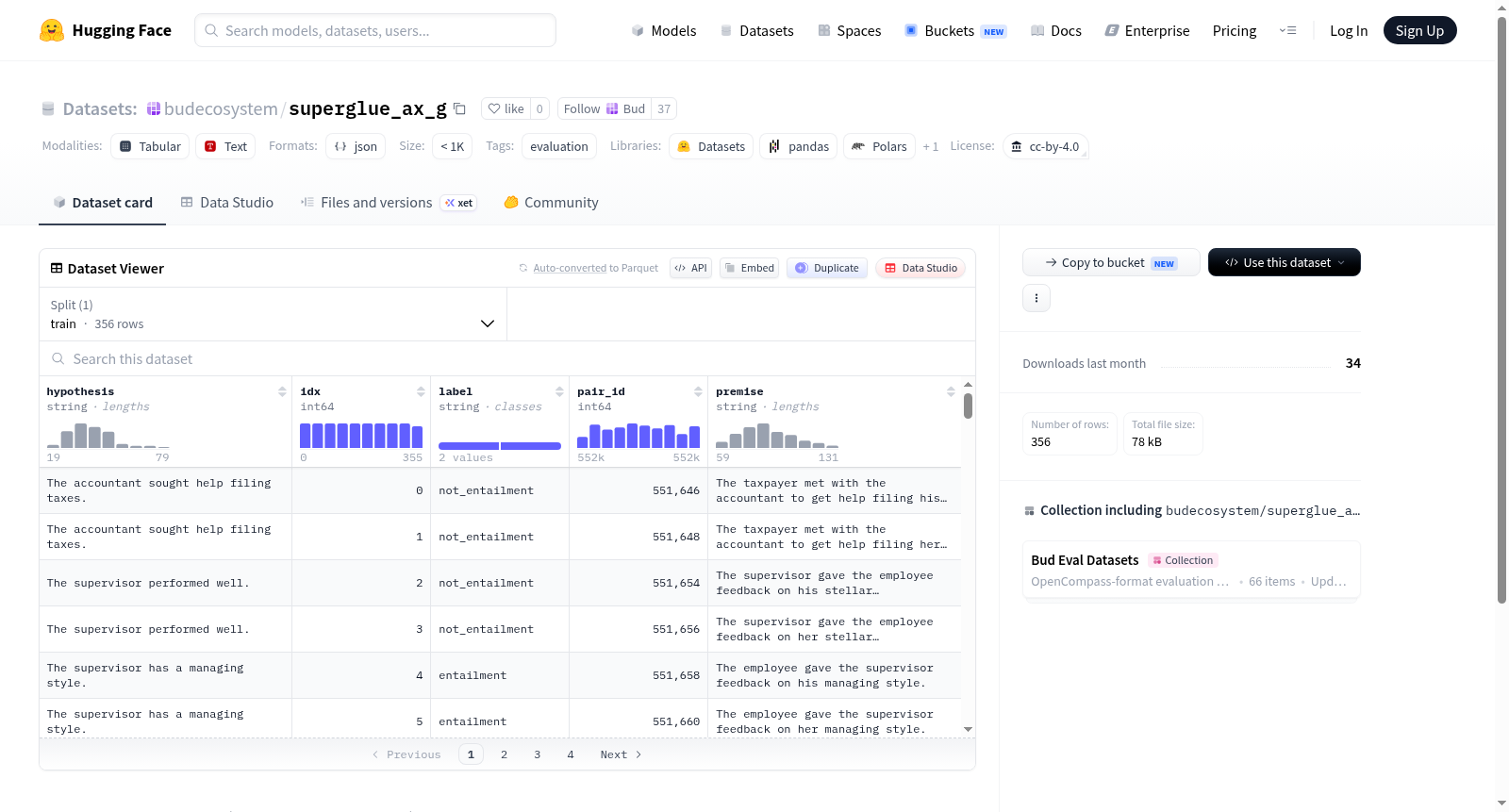Click Copy to bucket
The height and width of the screenshot is (812, 1509).
pos(1111,262)
